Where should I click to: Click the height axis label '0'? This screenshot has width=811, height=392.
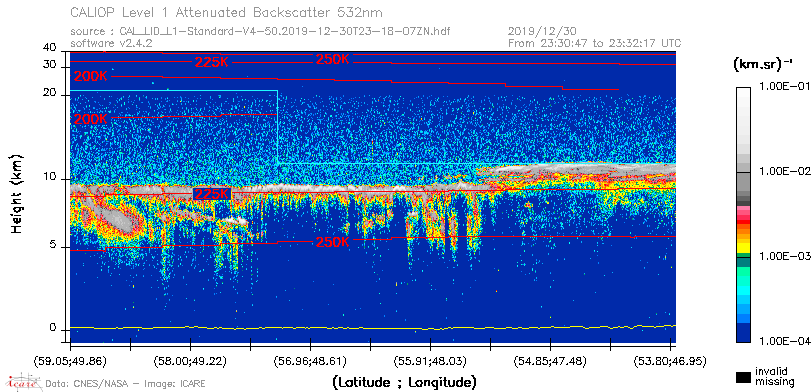point(52,327)
